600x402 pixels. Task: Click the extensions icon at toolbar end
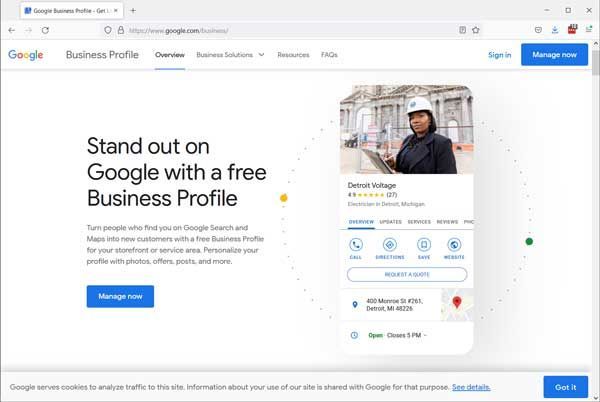coord(589,29)
